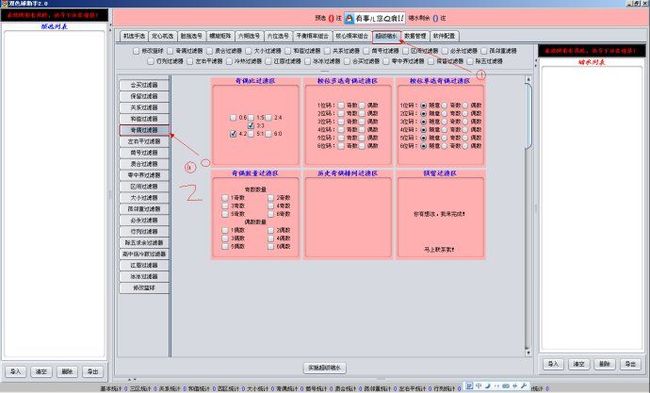The width and height of the screenshot is (650, 393).
Task: Select 偶数 radio for 6位码 single-select row
Action: coord(465,146)
